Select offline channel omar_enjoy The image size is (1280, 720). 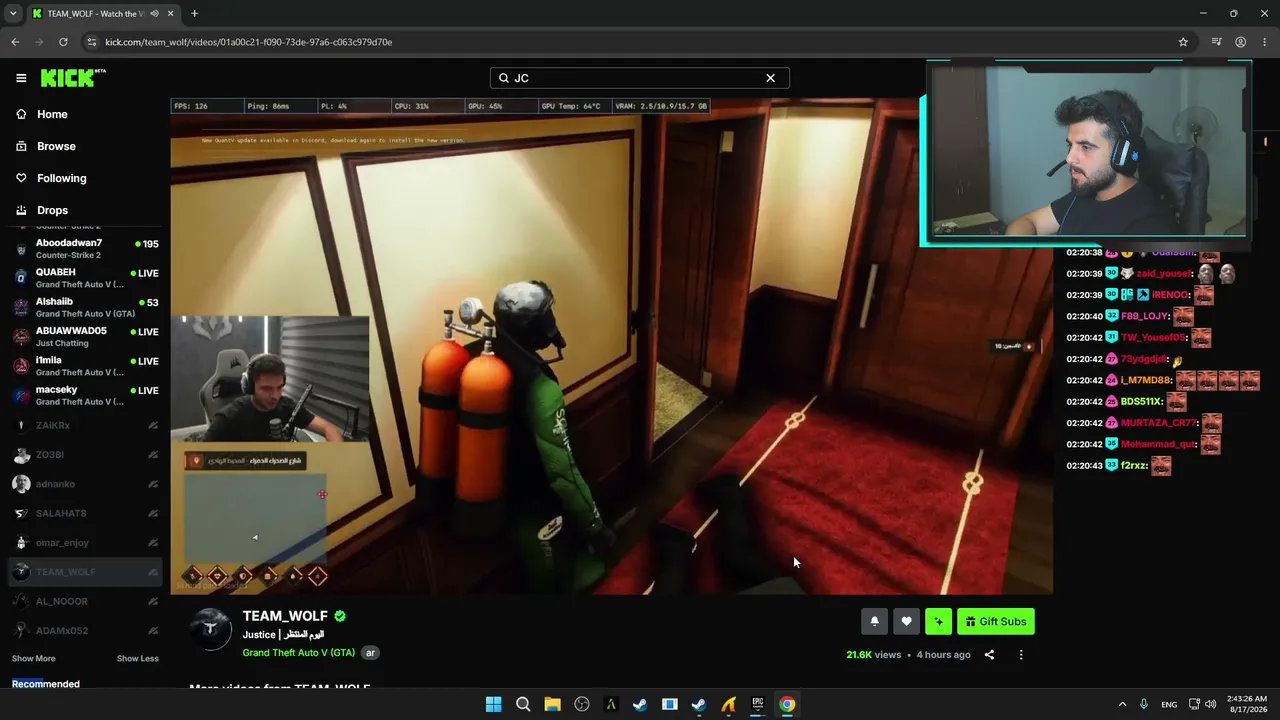pyautogui.click(x=85, y=543)
